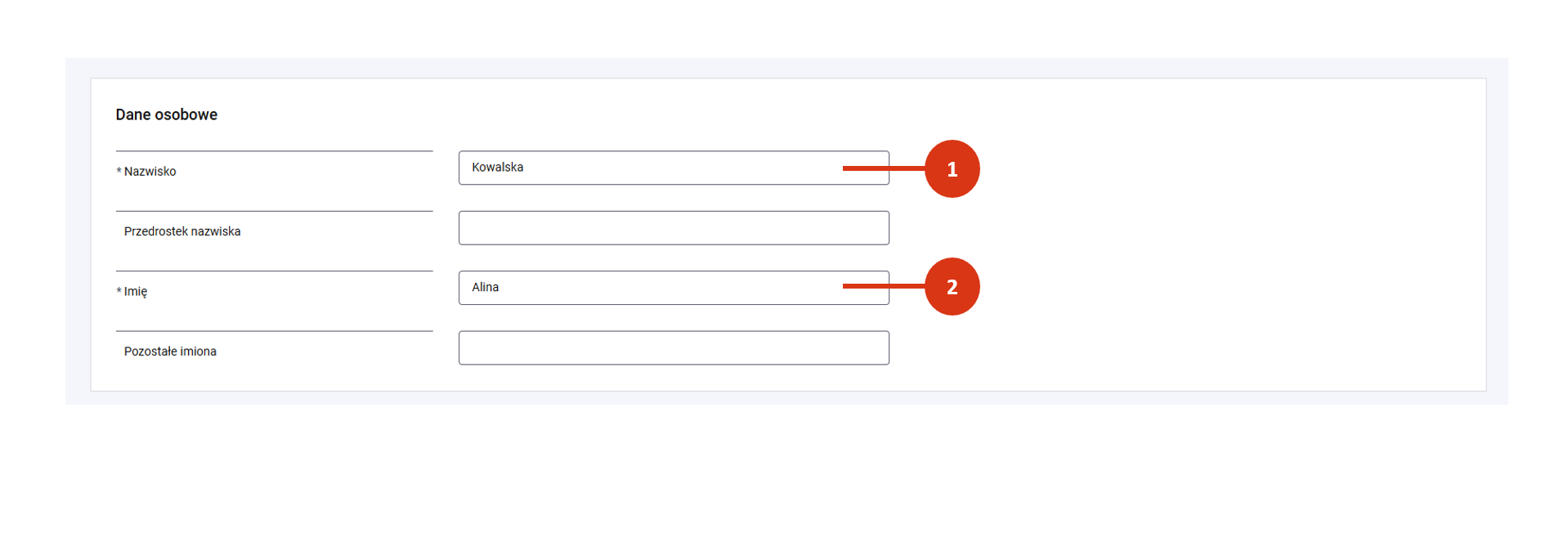1568x533 pixels.
Task: Select the "Przedrostek nazwiska" label
Action: (x=182, y=232)
